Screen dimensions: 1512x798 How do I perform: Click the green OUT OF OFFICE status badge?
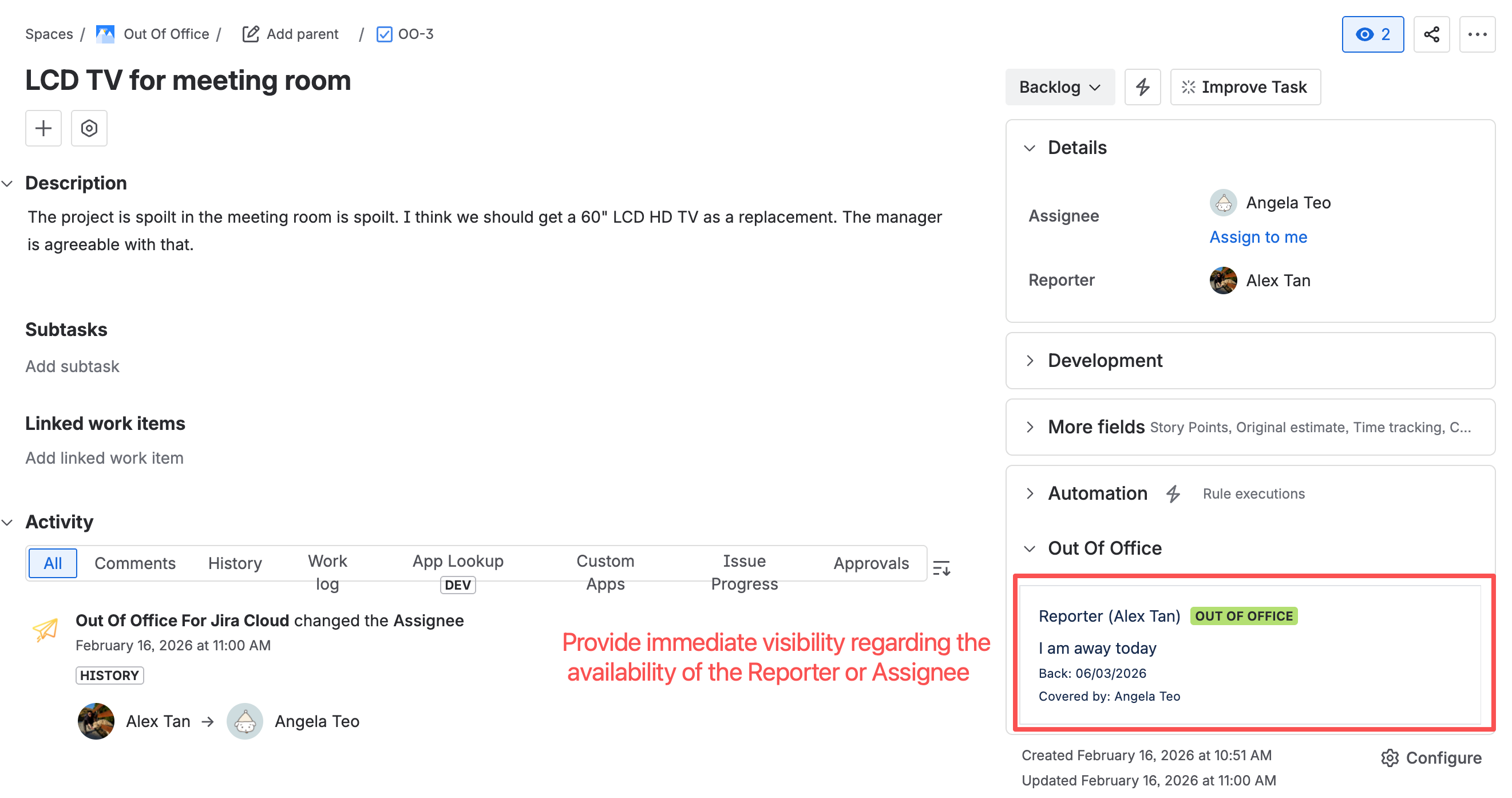coord(1243,616)
